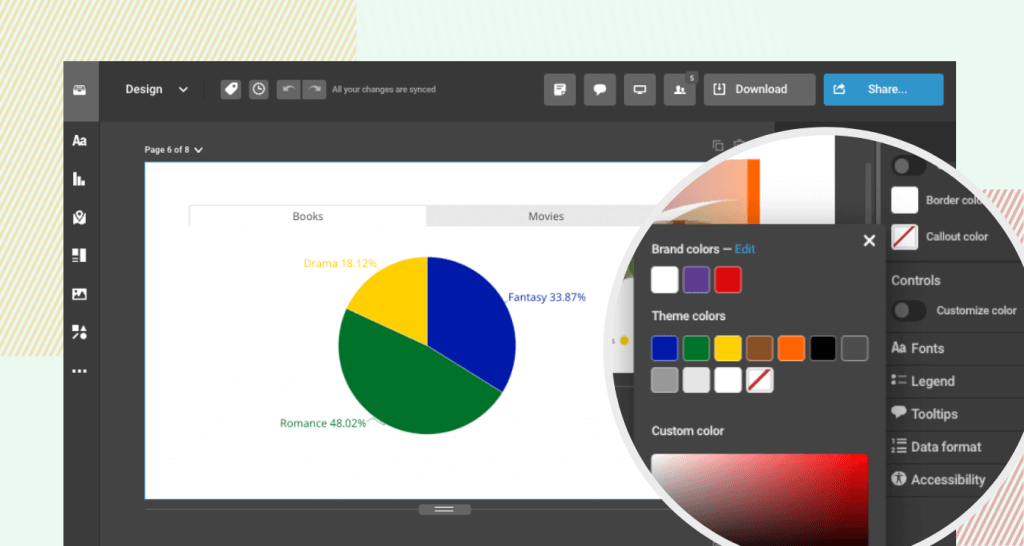Open the Design dropdown menu
The image size is (1024, 546).
(157, 89)
